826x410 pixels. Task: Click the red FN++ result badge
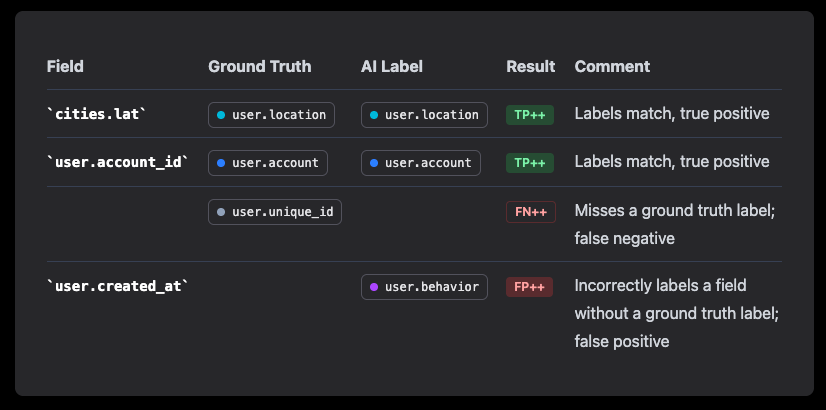pyautogui.click(x=530, y=211)
